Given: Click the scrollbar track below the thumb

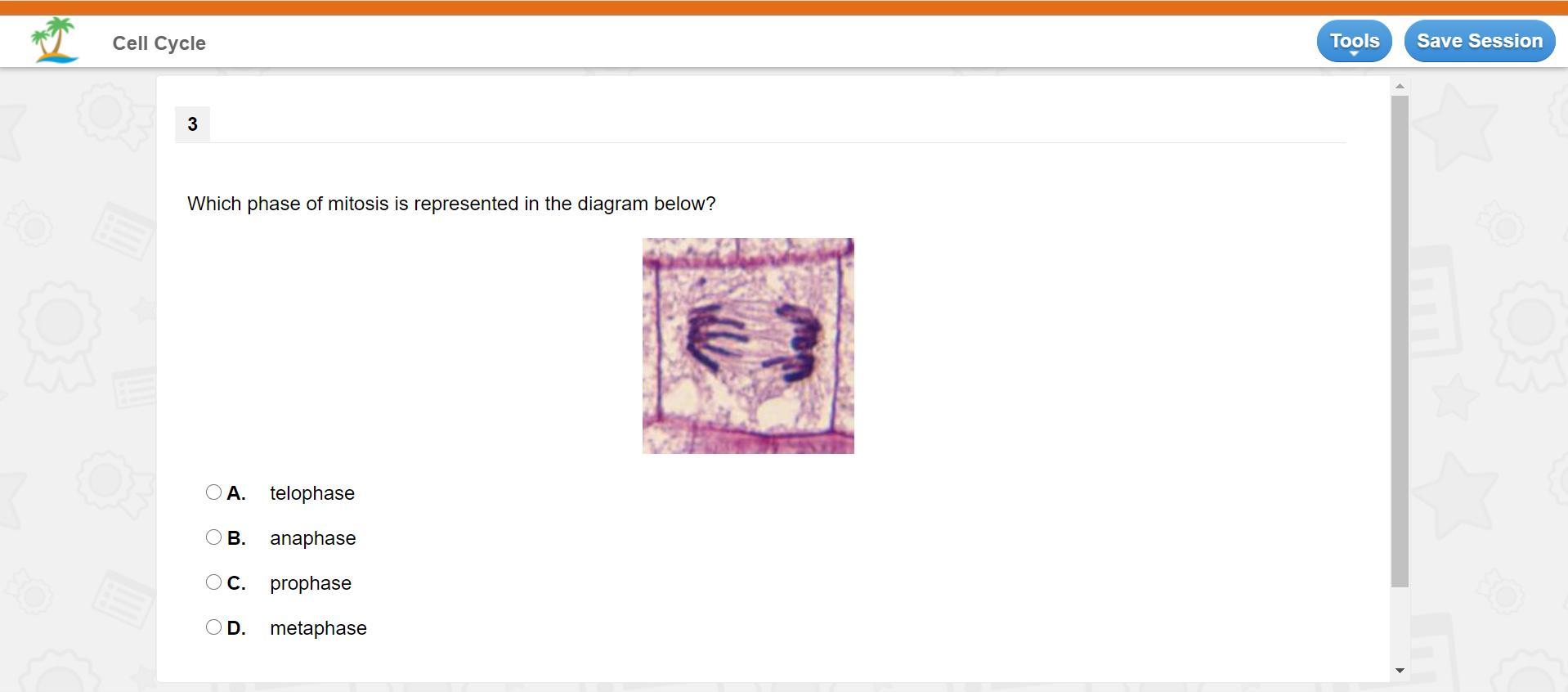Looking at the screenshot, I should pos(1400,625).
